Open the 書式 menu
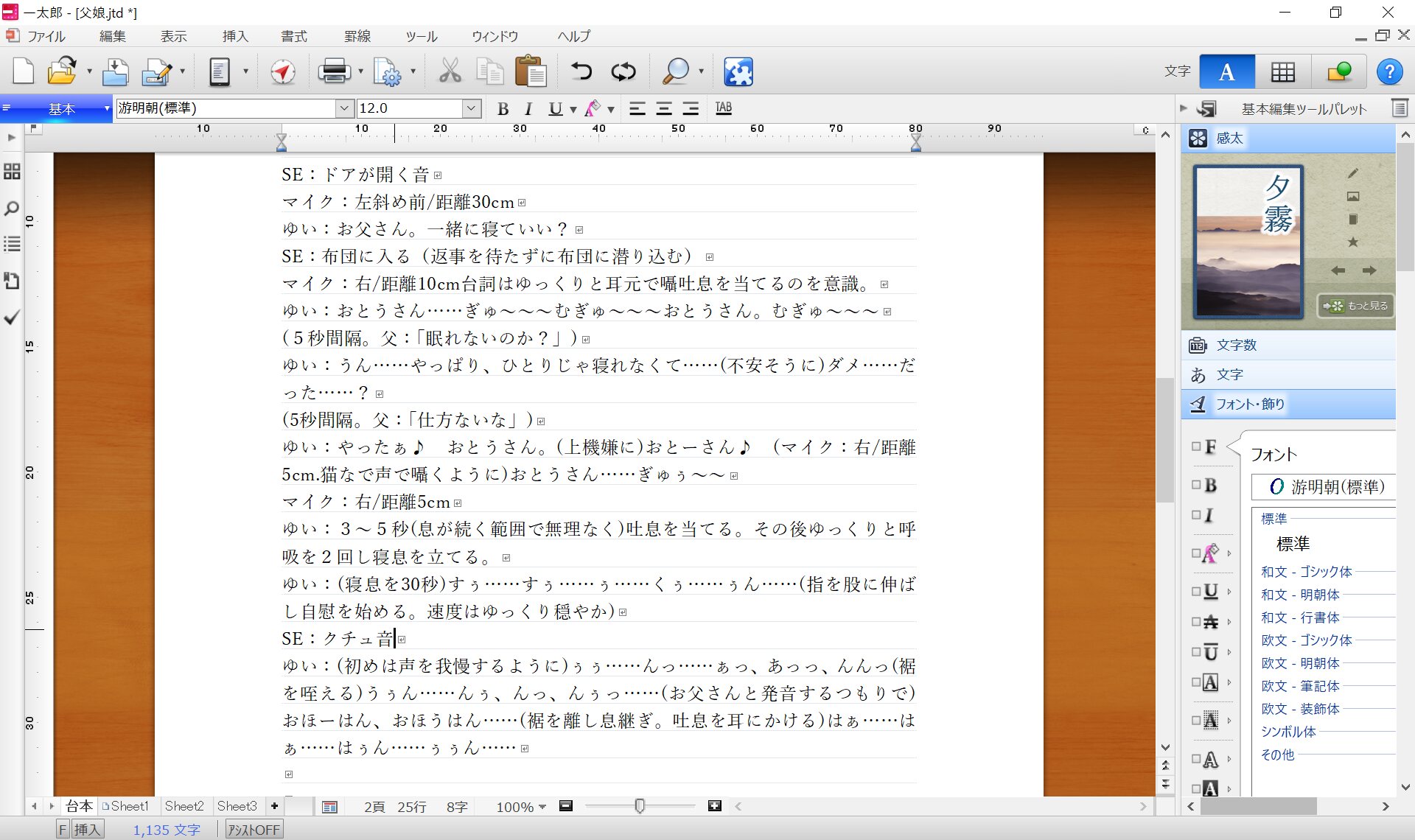Image resolution: width=1415 pixels, height=840 pixels. click(293, 36)
